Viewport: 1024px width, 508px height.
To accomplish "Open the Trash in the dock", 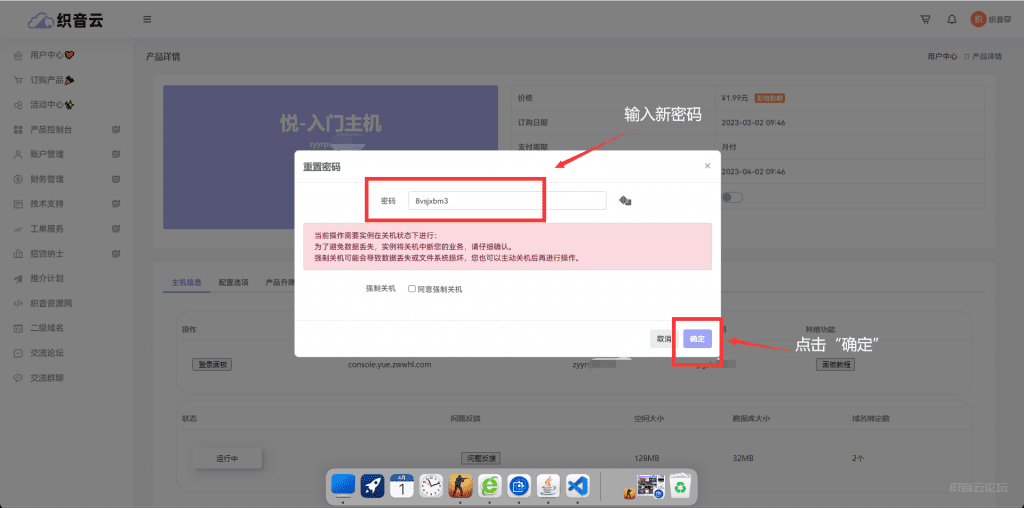I will (680, 485).
